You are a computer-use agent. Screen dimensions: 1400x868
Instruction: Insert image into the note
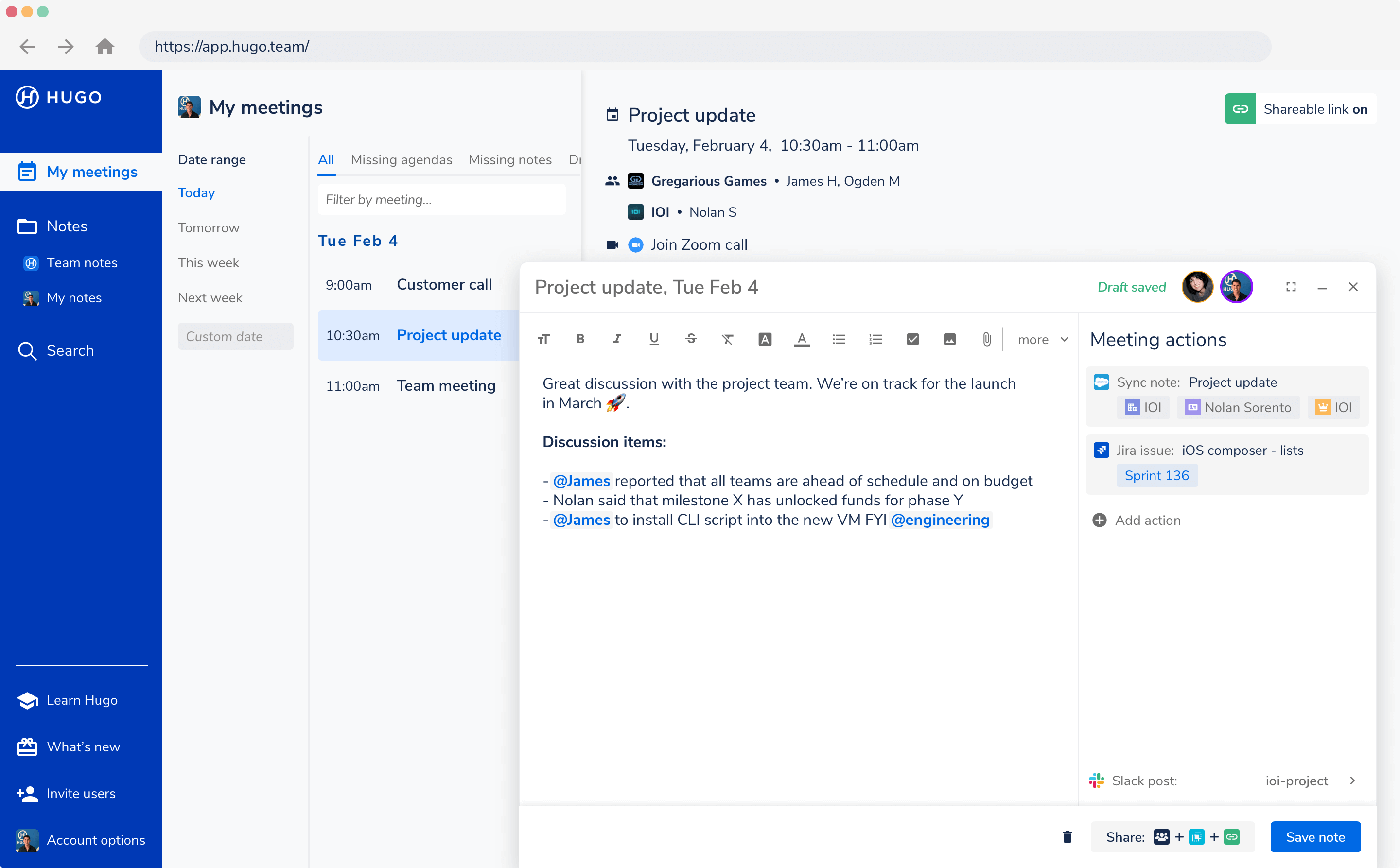[949, 339]
